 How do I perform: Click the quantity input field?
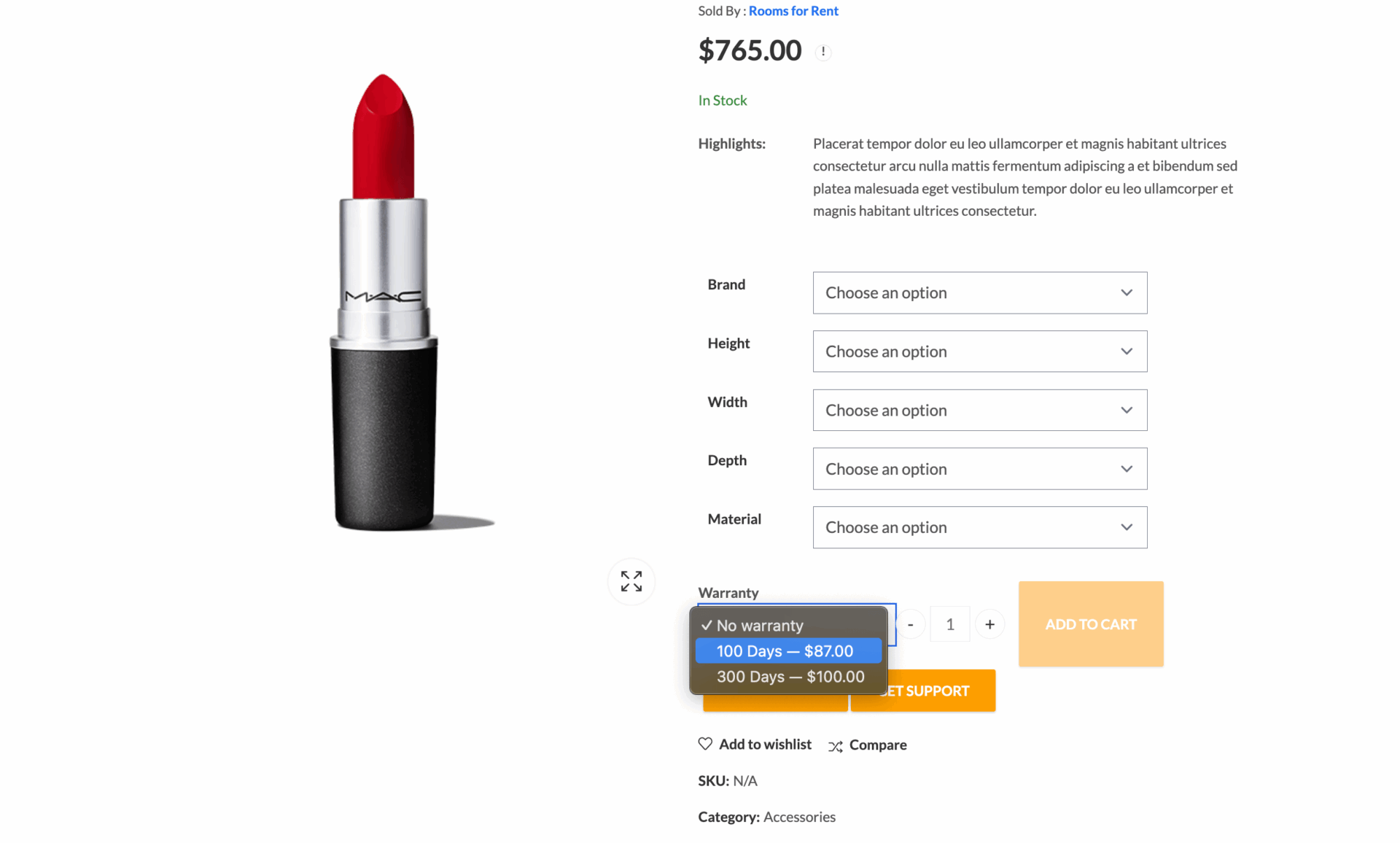[x=950, y=624]
